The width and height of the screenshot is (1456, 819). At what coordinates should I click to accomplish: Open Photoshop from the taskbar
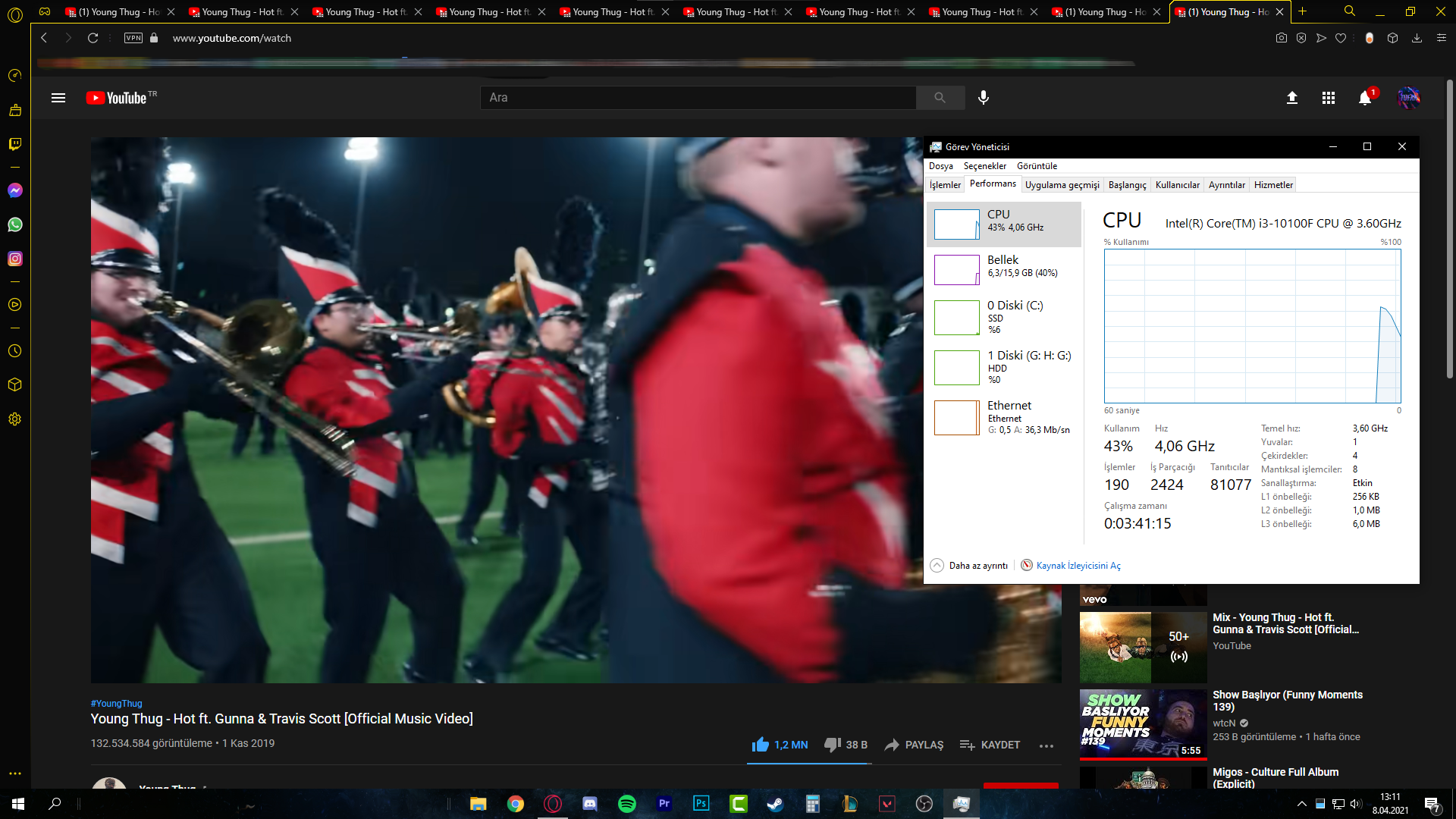pos(701,804)
